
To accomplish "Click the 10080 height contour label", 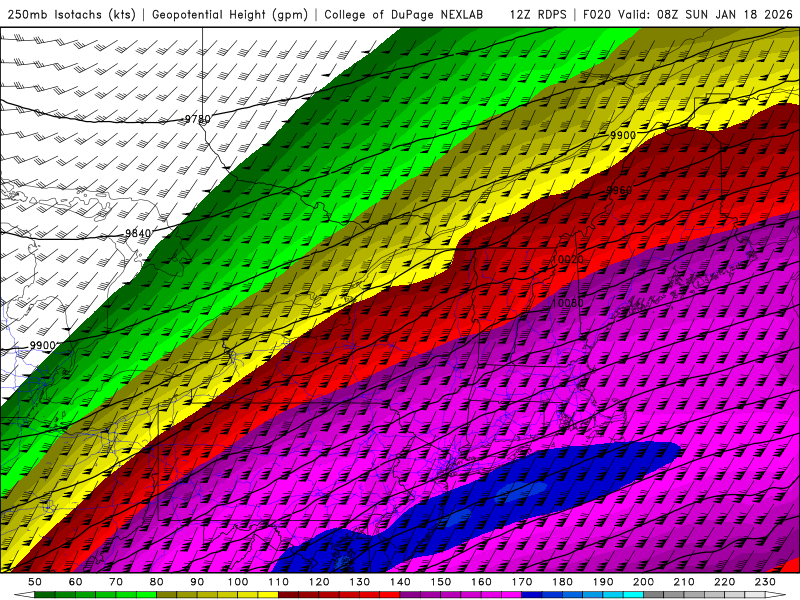I will pos(568,303).
